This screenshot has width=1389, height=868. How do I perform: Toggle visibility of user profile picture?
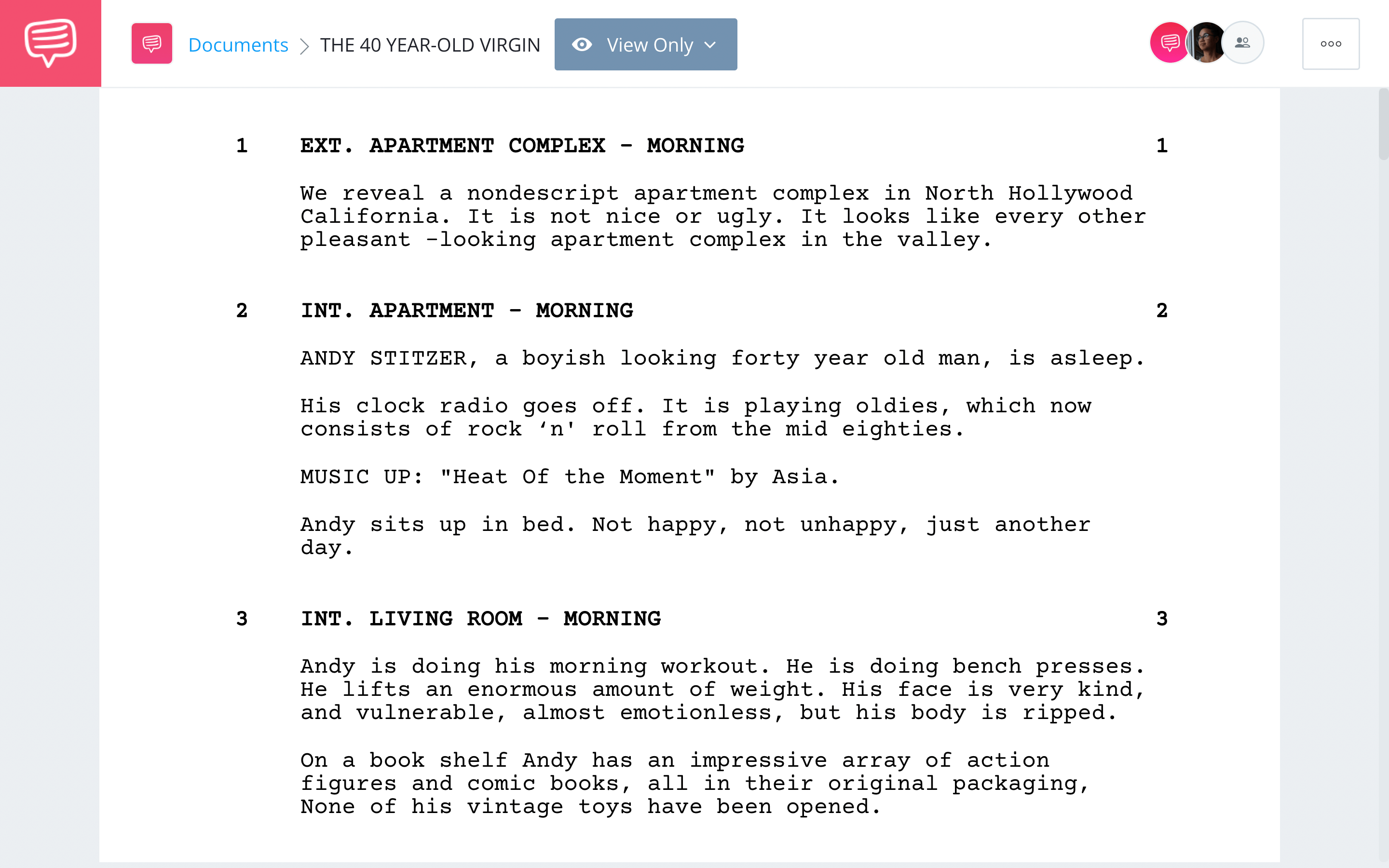pos(1206,44)
